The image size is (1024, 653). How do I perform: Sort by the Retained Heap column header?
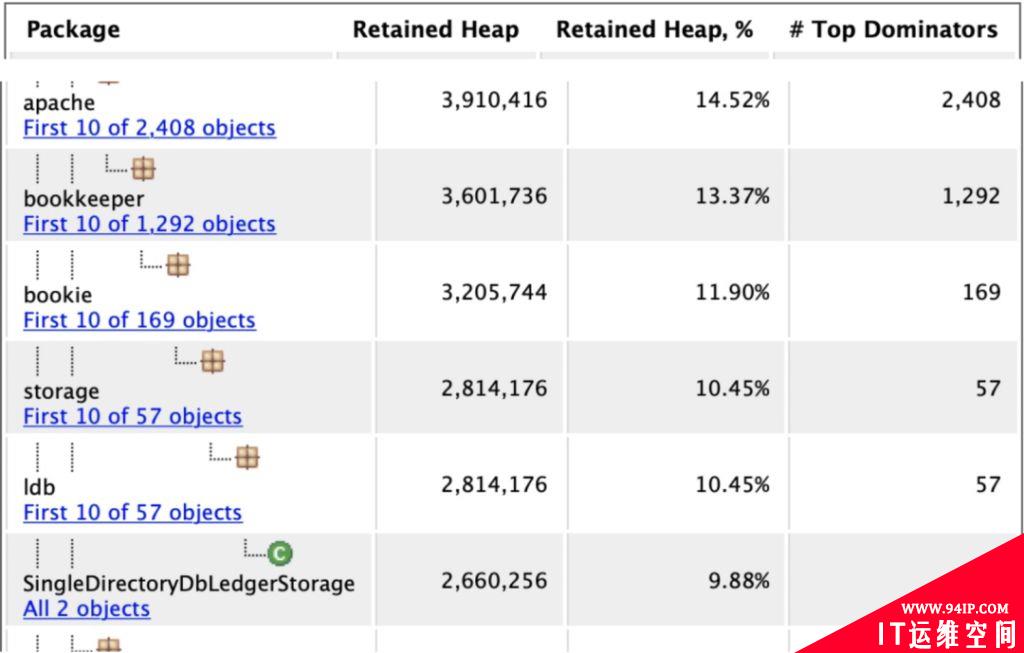pos(436,29)
